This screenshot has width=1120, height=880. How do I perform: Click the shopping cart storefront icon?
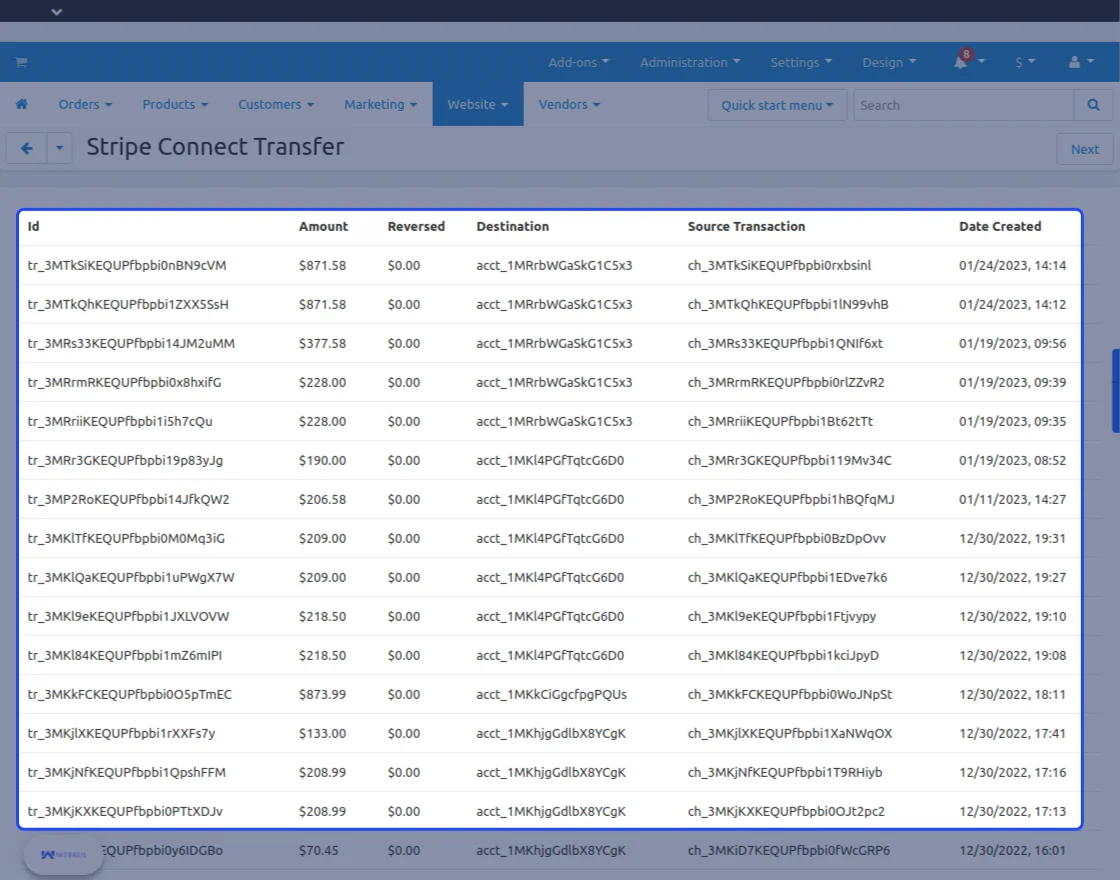[21, 62]
